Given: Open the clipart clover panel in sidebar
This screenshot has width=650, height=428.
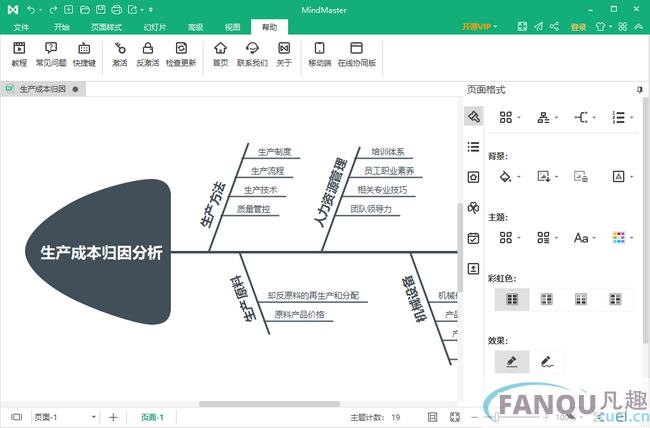Looking at the screenshot, I should coord(473,207).
